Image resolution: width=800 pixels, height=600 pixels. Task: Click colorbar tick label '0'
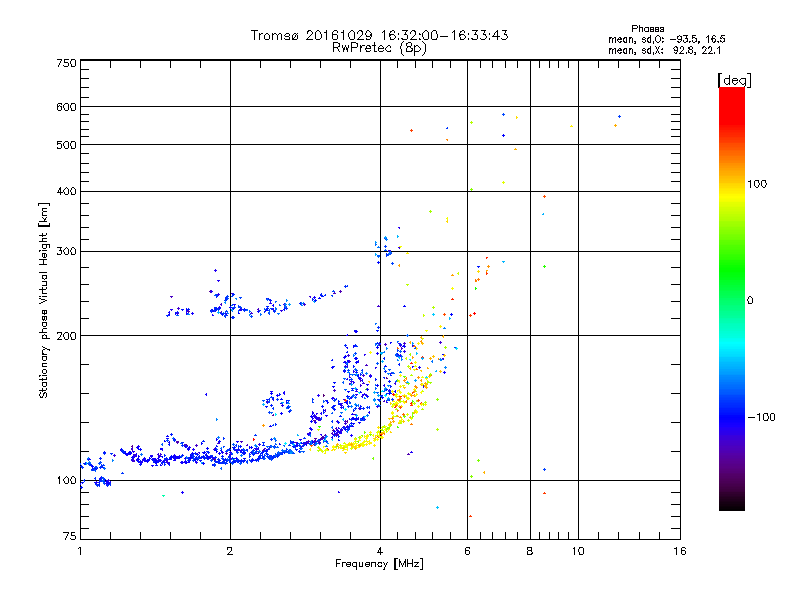[750, 300]
